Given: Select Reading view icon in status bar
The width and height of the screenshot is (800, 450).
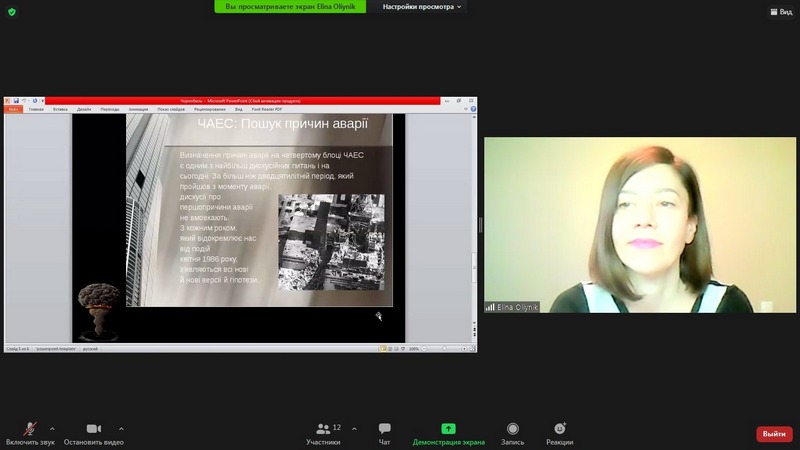Looking at the screenshot, I should click(396, 349).
